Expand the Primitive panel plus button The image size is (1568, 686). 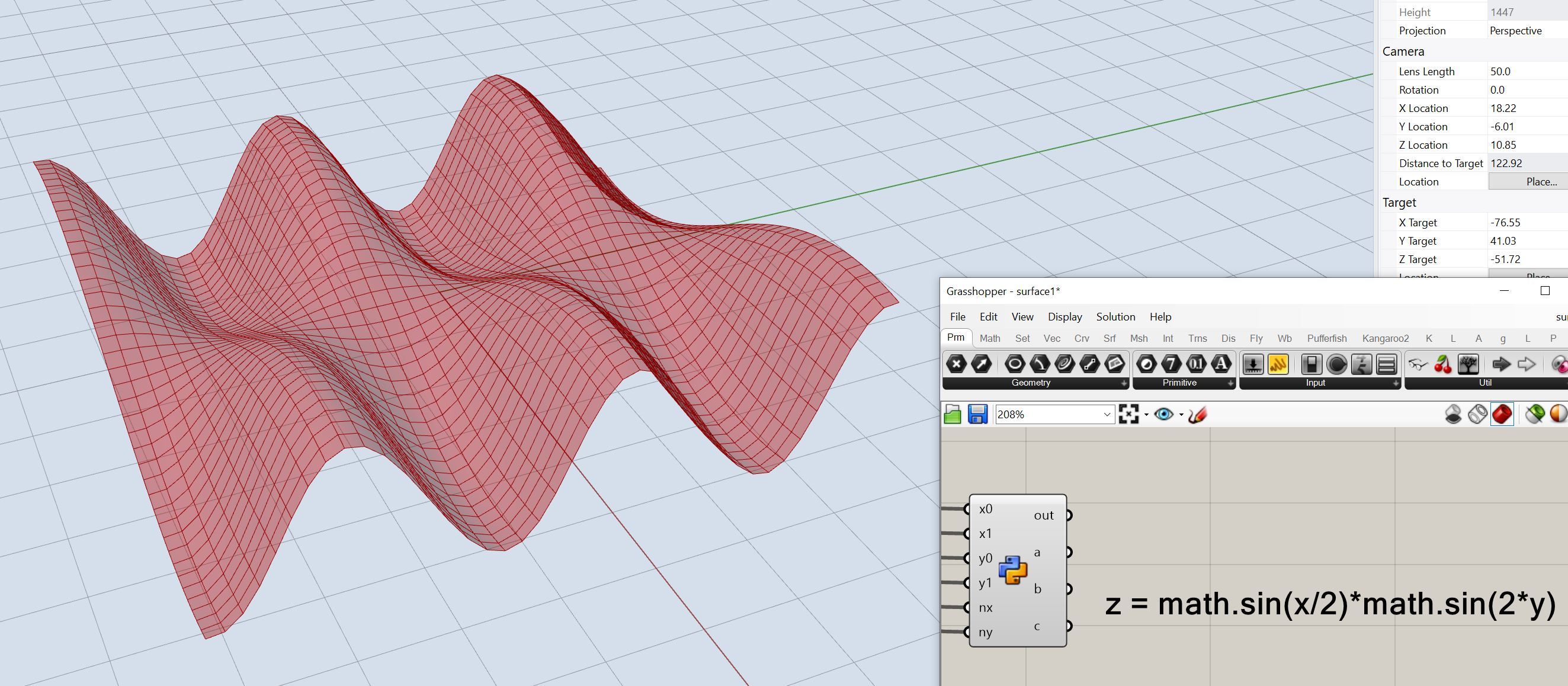(1230, 383)
